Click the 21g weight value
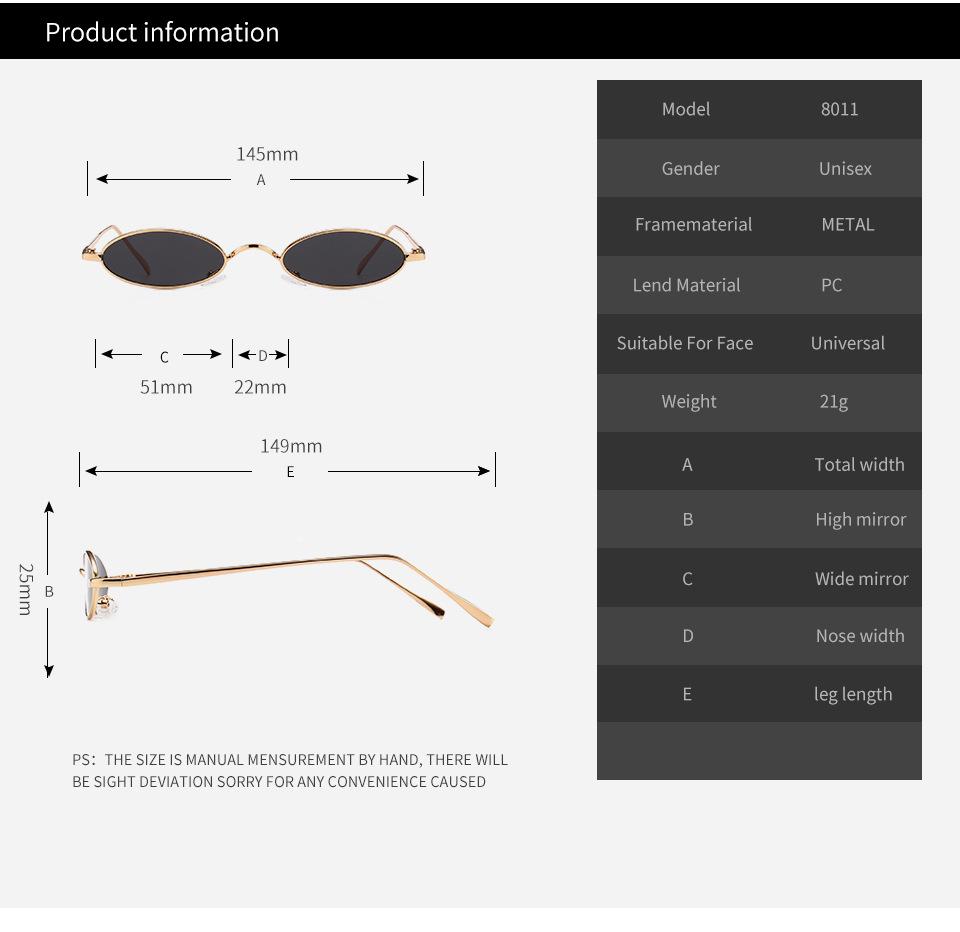960x932 pixels. point(834,402)
